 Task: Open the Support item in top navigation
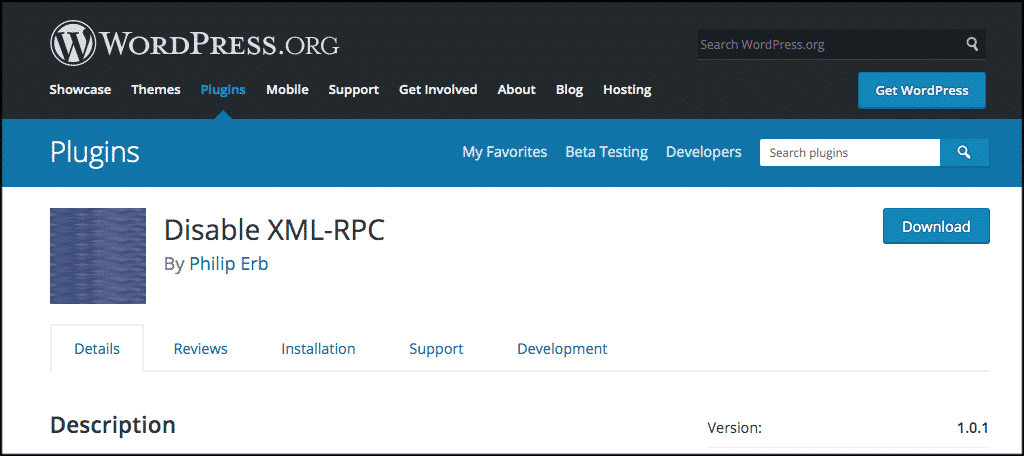pyautogui.click(x=354, y=90)
